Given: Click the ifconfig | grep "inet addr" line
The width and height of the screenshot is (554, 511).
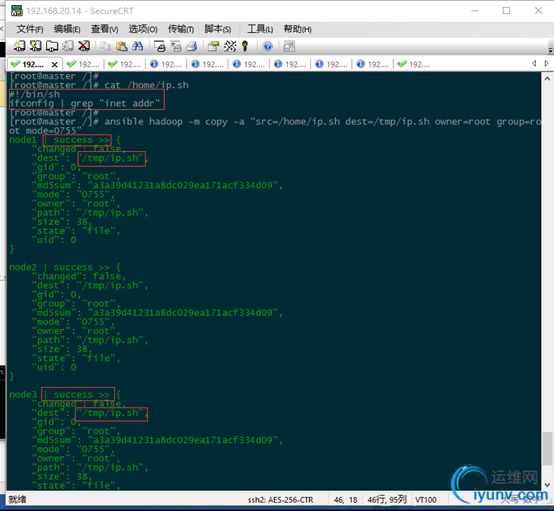Looking at the screenshot, I should (85, 104).
